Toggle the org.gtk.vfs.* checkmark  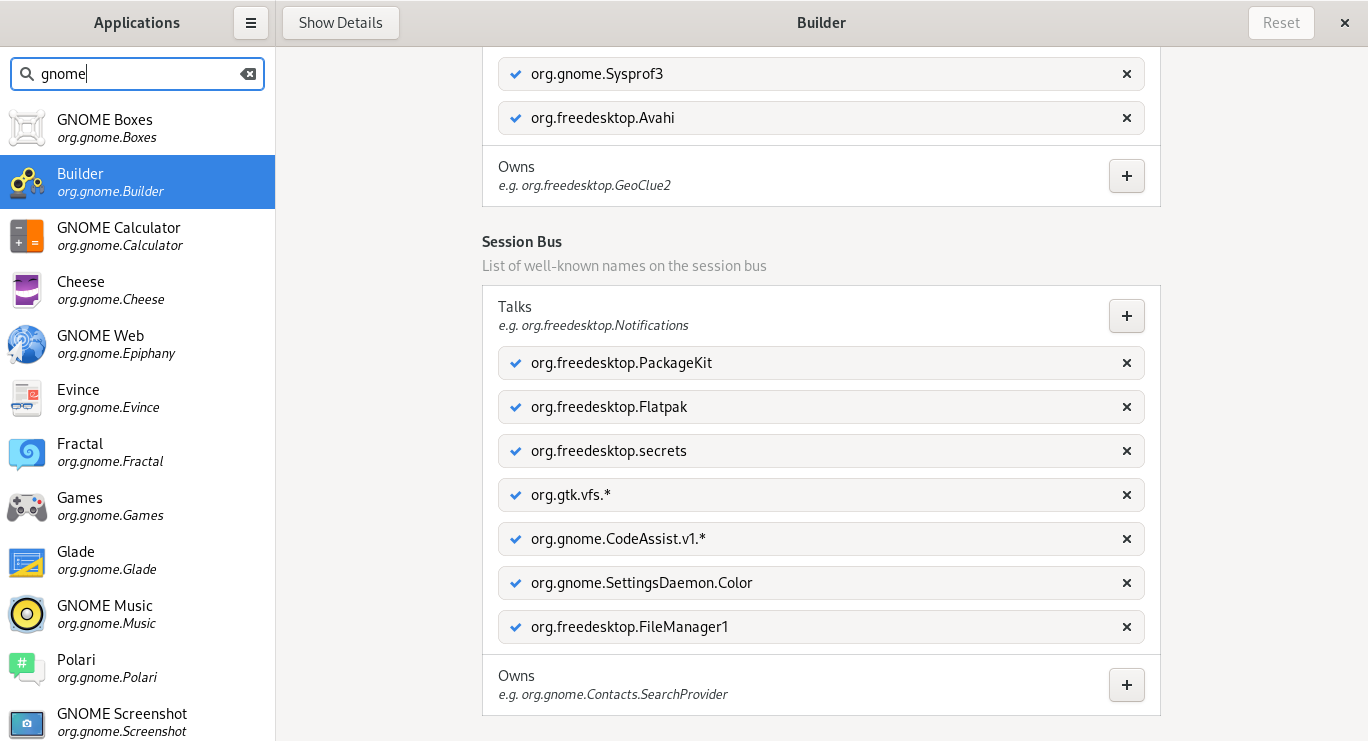pos(516,495)
